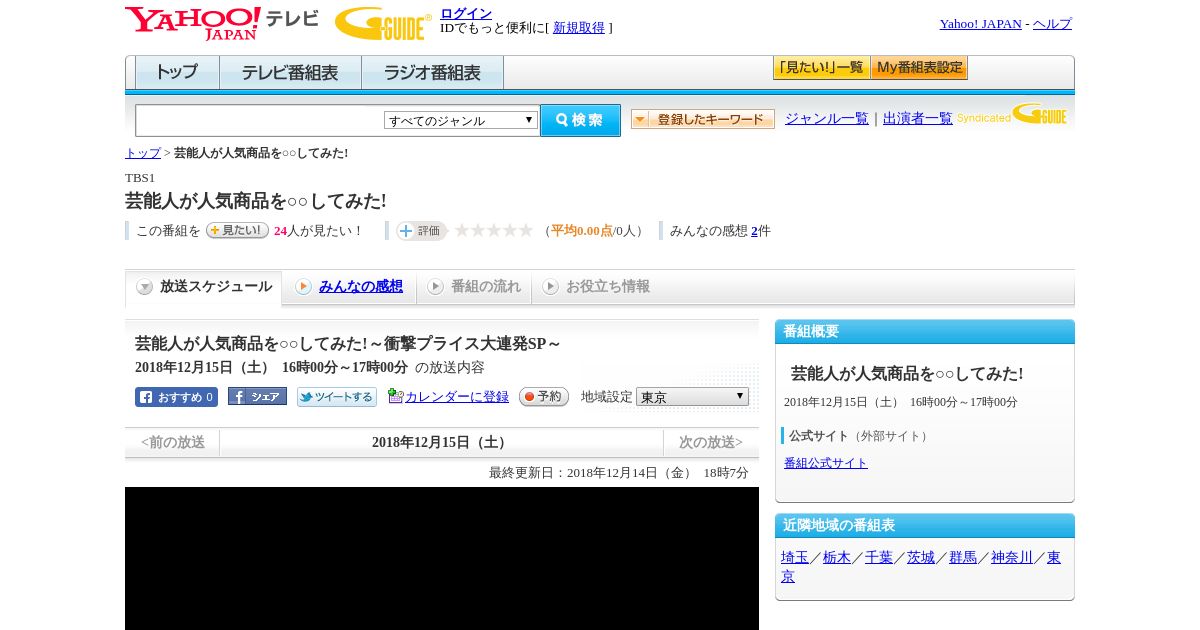The height and width of the screenshot is (630, 1200).
Task: Click the Facebook おすすめ button
Action: pyautogui.click(x=176, y=397)
